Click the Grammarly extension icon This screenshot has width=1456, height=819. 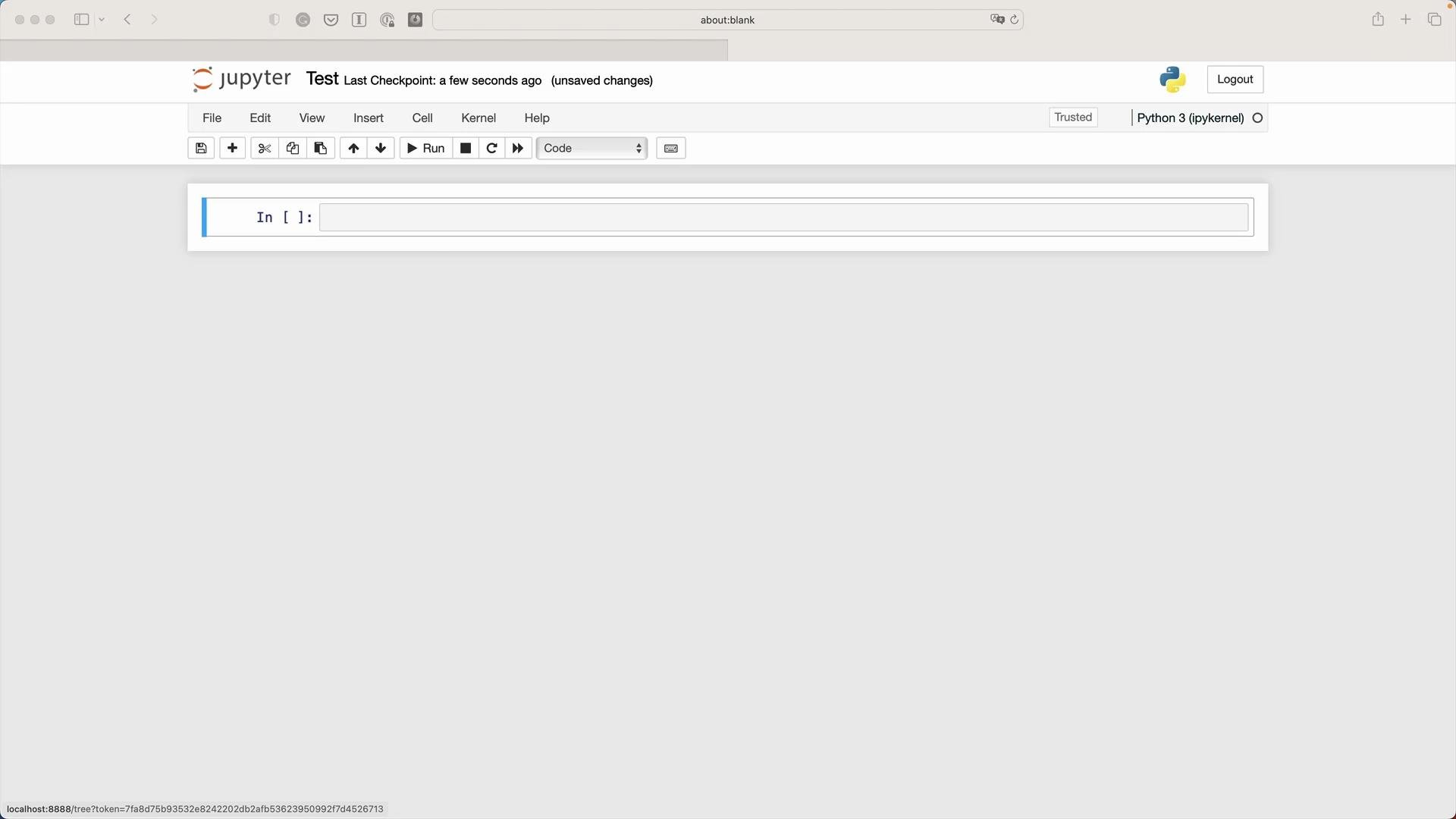click(x=303, y=20)
